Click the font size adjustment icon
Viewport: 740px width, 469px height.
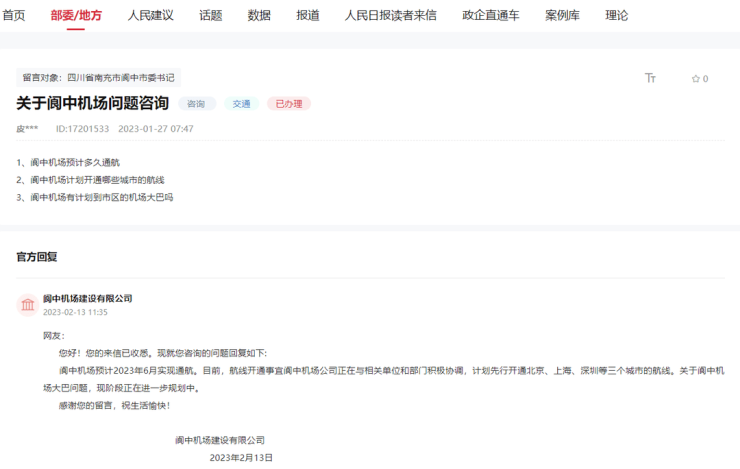[x=650, y=78]
